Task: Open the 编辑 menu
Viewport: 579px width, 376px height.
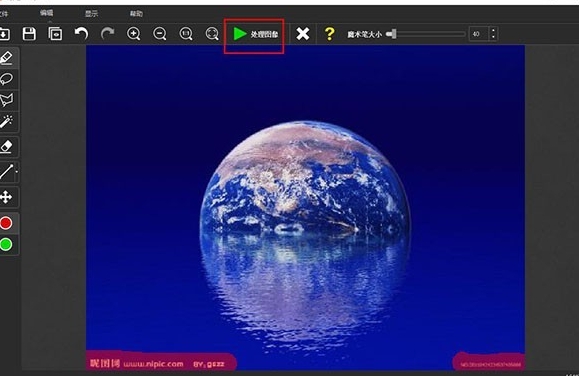Action: (x=47, y=13)
